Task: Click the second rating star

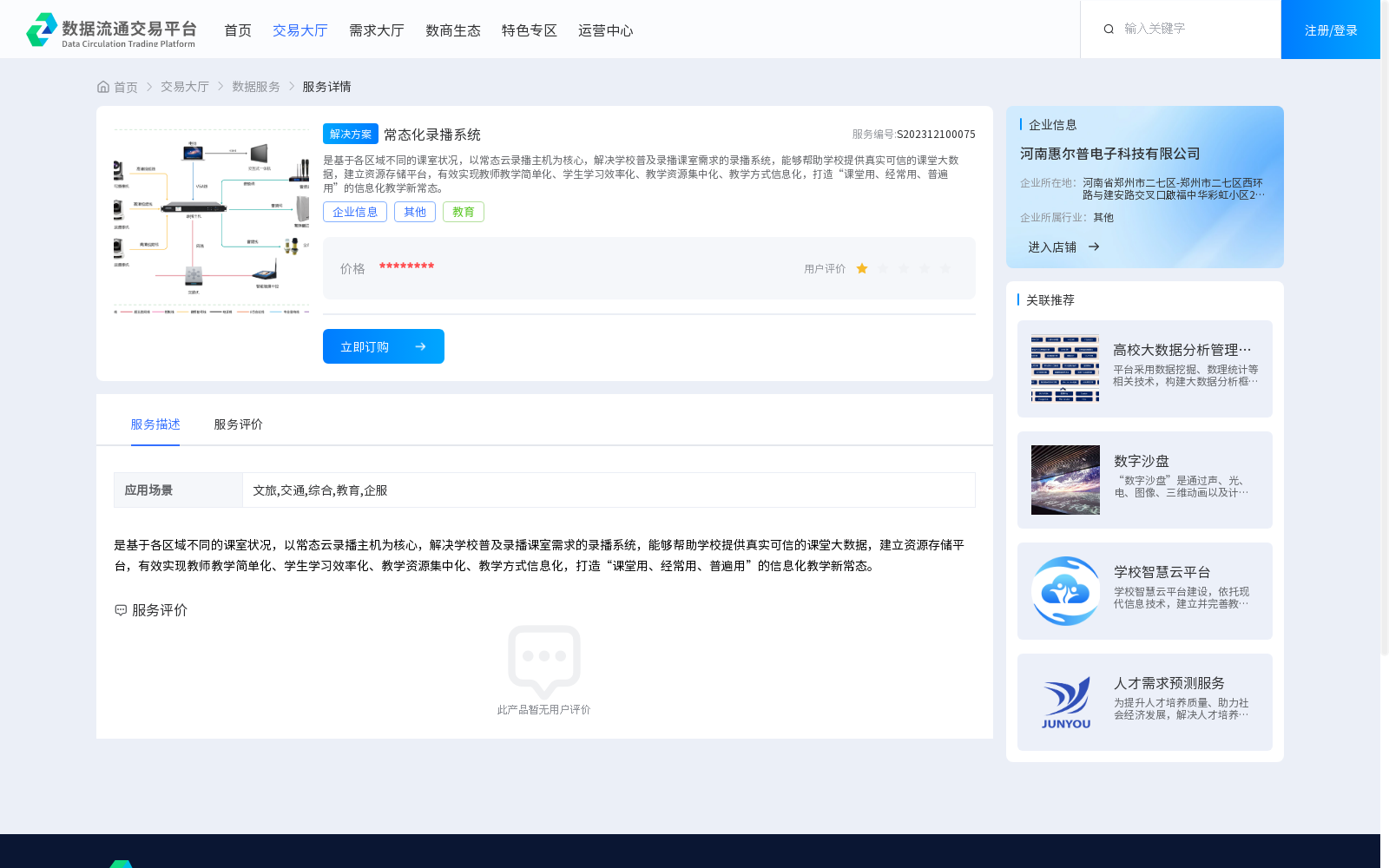Action: point(883,269)
